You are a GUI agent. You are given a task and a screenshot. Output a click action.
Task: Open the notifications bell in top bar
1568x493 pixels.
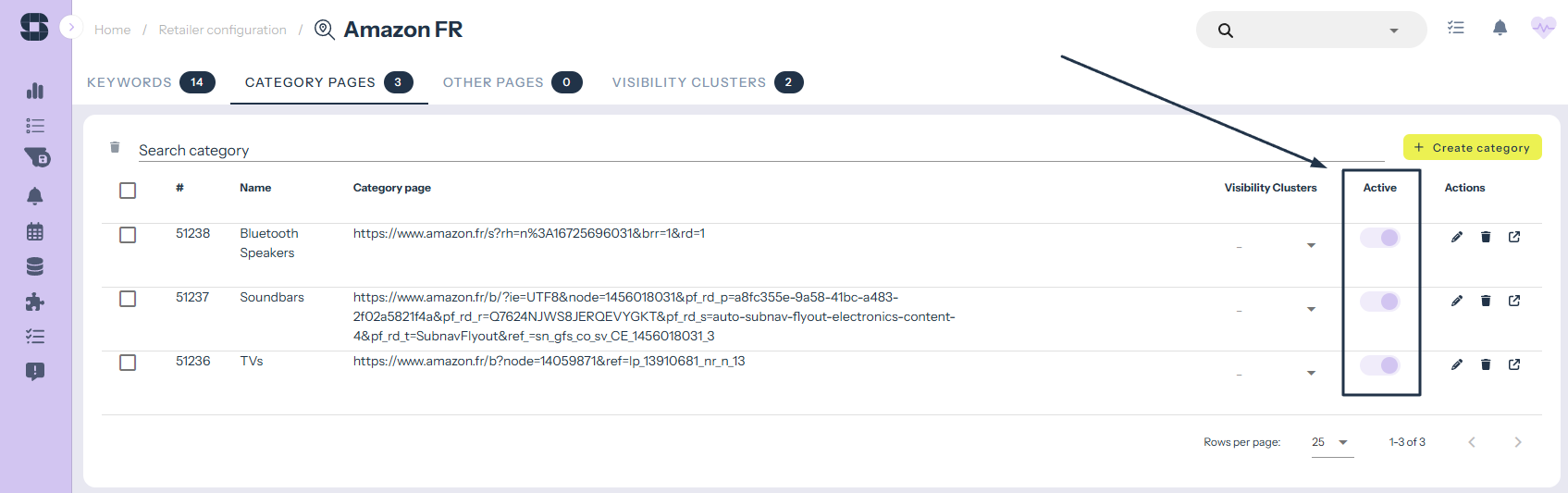point(1500,29)
